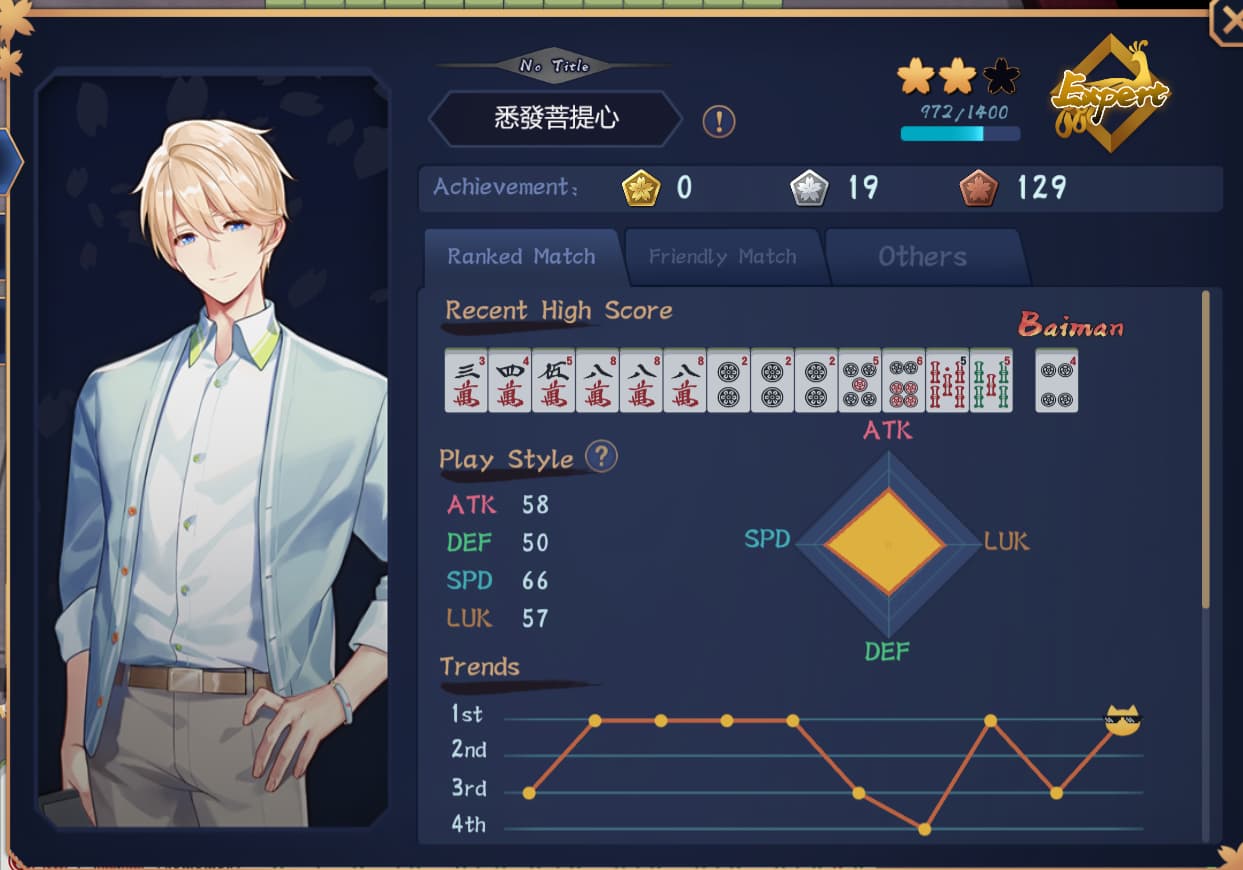Click the profile panel vertical scrollbar
This screenshot has height=870, width=1243.
pyautogui.click(x=1205, y=449)
